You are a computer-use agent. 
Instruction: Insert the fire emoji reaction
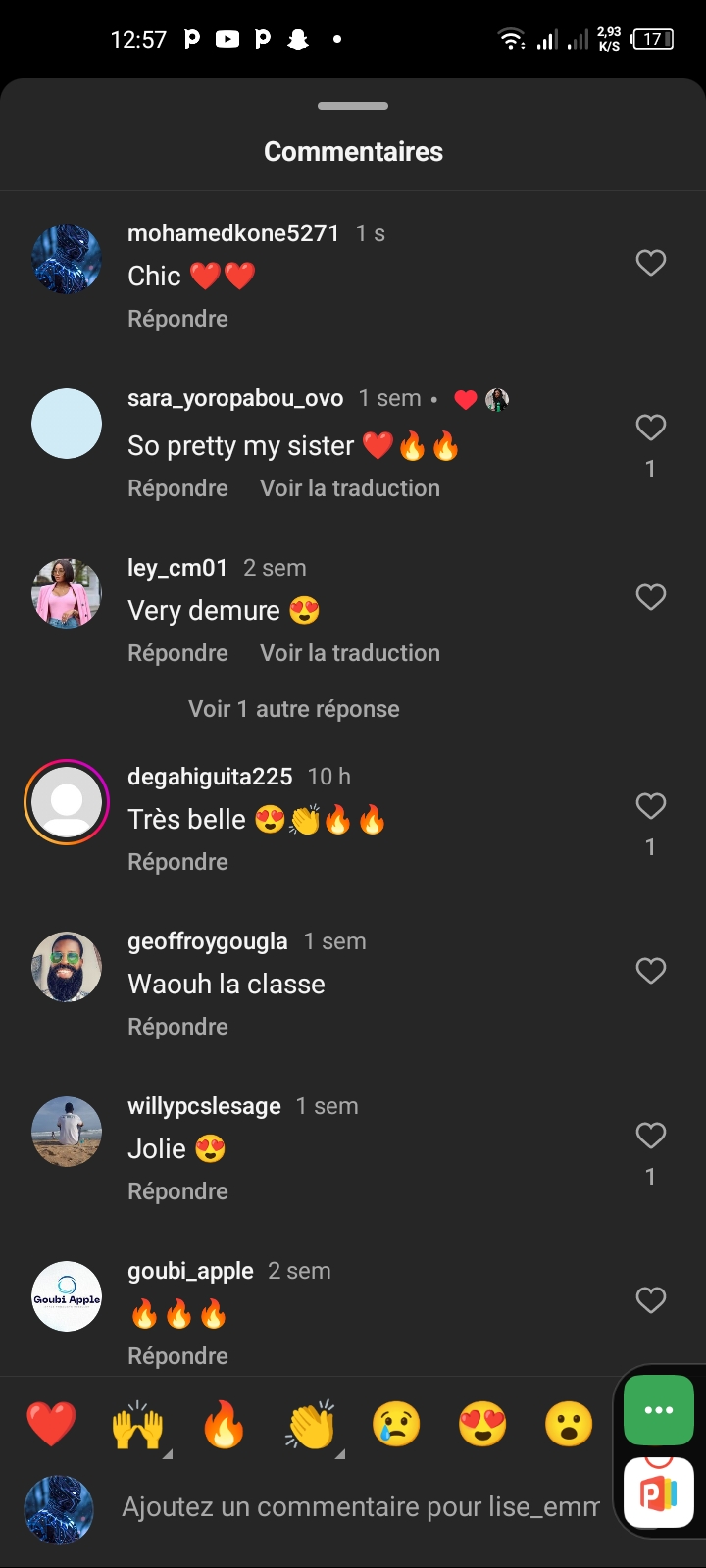coord(224,1425)
